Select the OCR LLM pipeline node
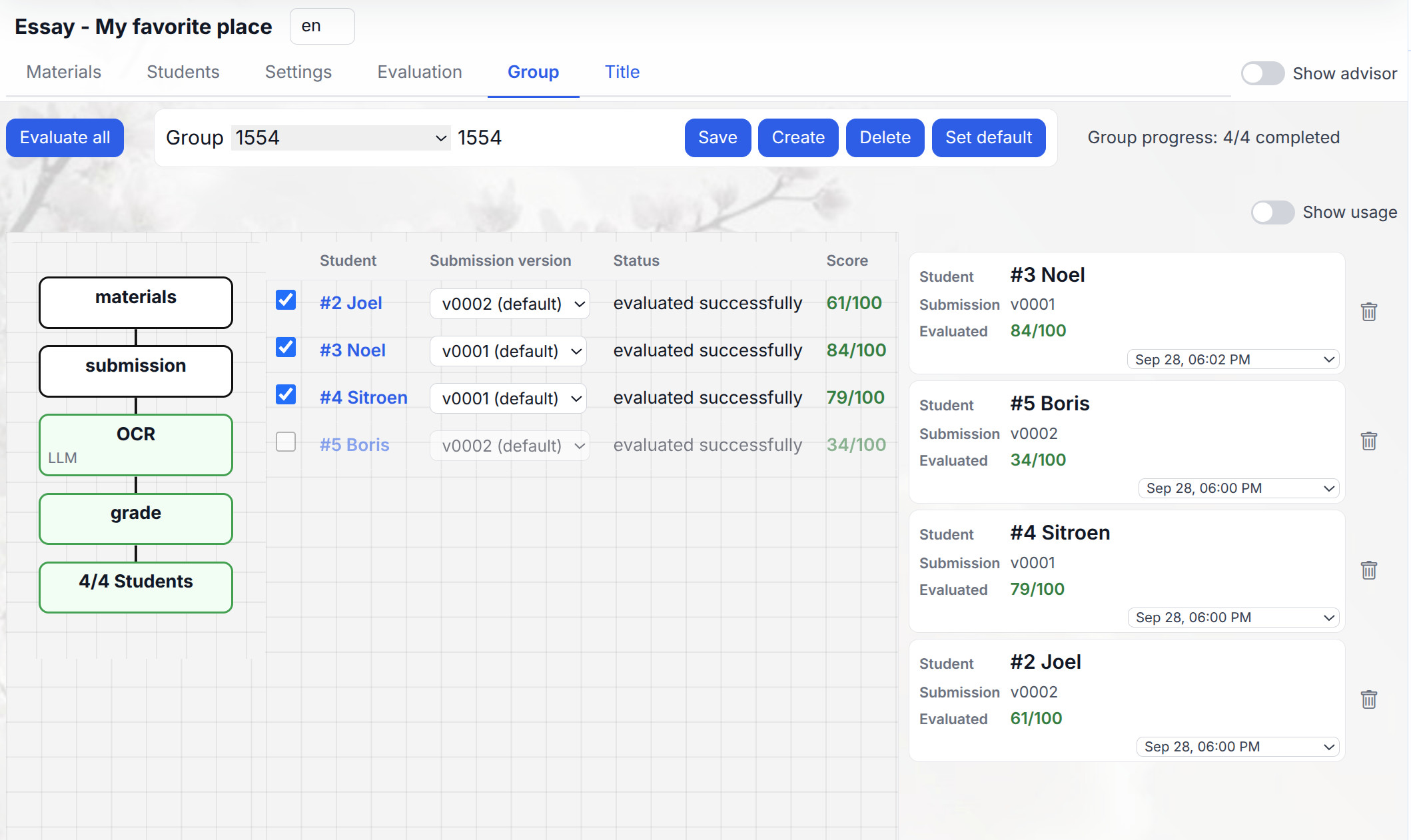1411x840 pixels. click(x=136, y=445)
